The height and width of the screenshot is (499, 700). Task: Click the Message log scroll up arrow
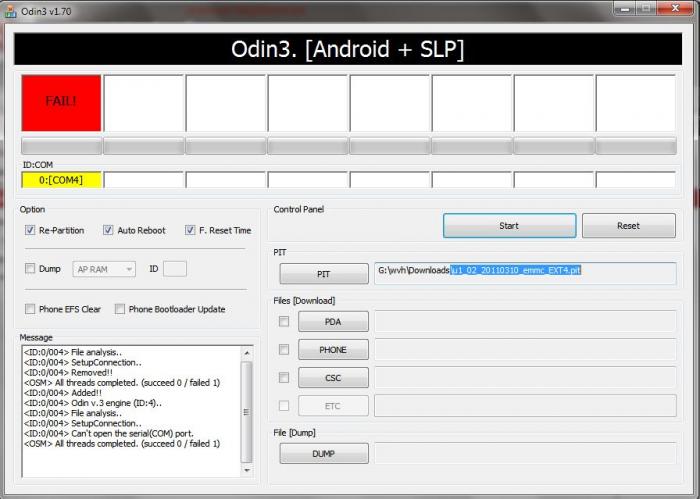coord(246,353)
